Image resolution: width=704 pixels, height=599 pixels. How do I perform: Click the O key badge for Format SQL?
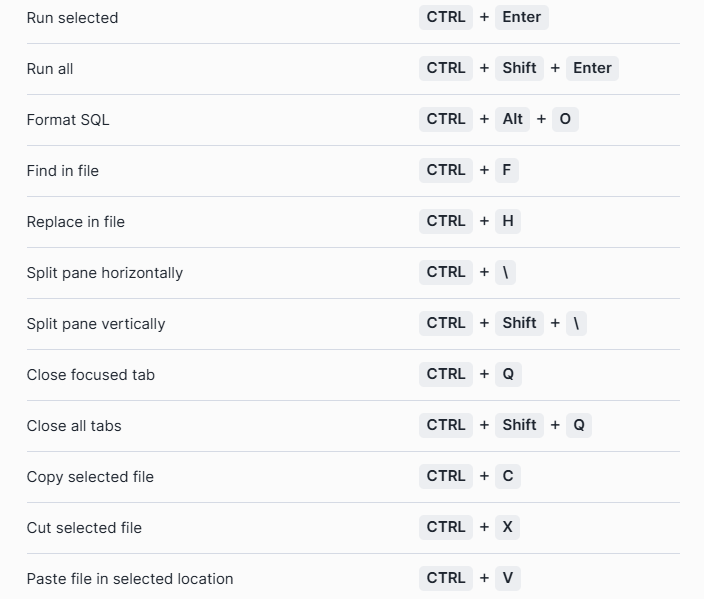565,119
